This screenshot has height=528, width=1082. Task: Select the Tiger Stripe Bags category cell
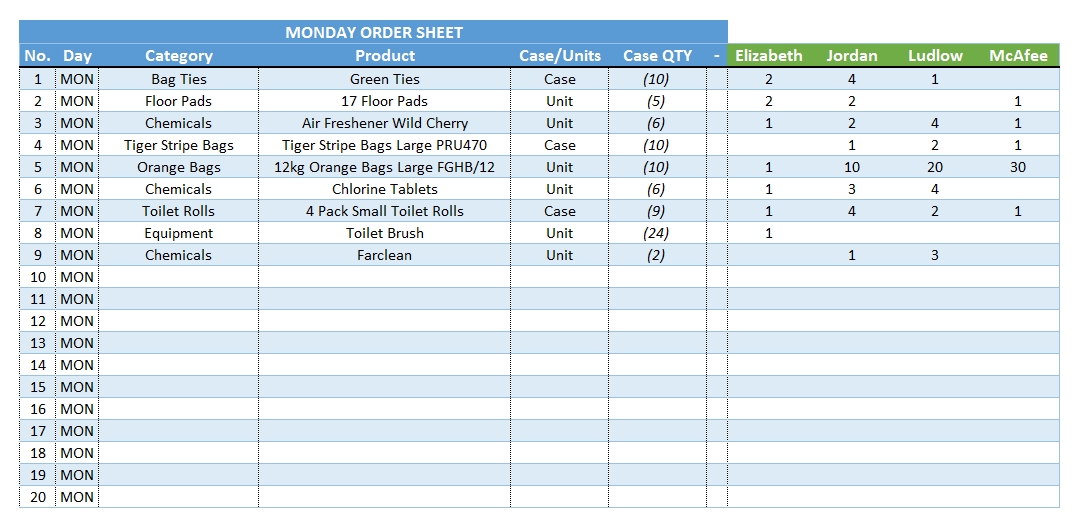179,145
